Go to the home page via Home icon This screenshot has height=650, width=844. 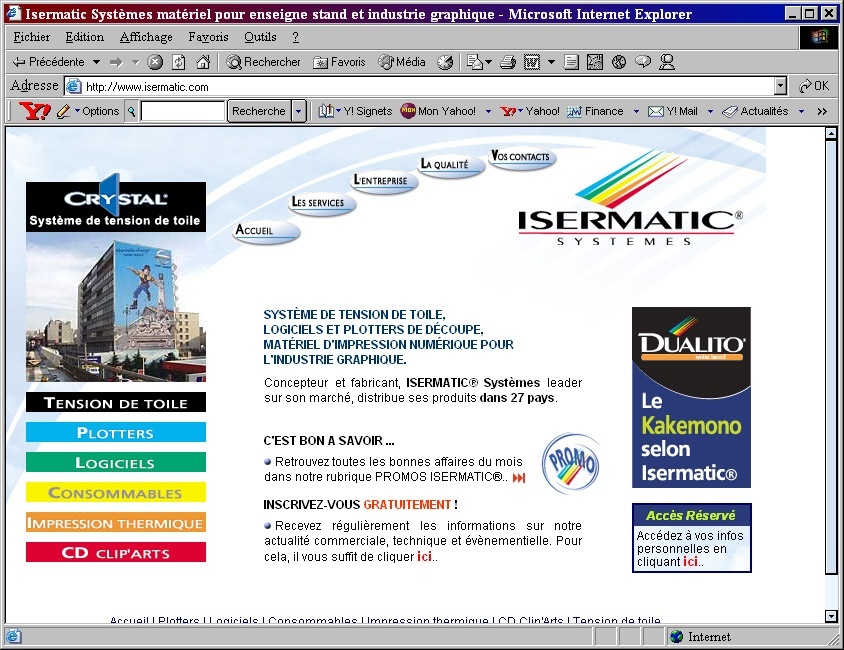tap(203, 62)
